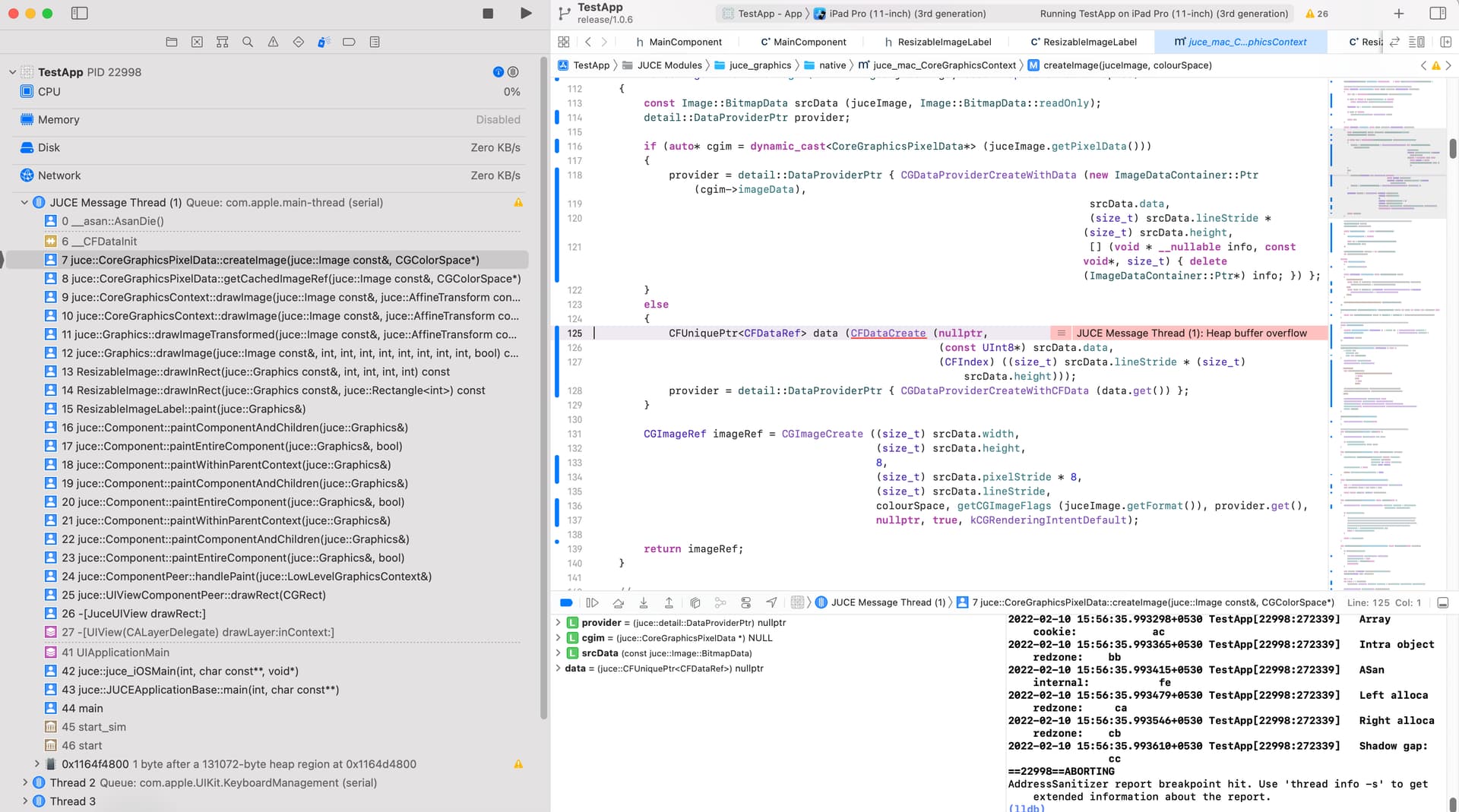Open the Symbol navigator

point(222,42)
